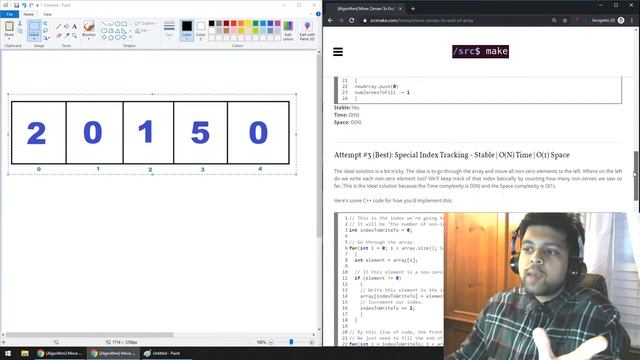Viewport: 640px width, 360px height.
Task: Select the Magnifier tool
Action: coord(74,36)
